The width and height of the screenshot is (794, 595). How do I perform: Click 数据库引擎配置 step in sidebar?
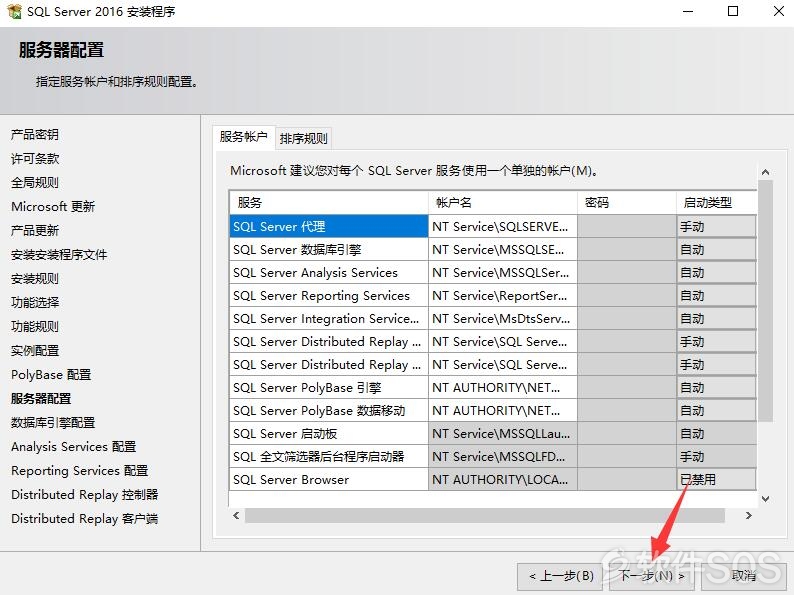53,422
